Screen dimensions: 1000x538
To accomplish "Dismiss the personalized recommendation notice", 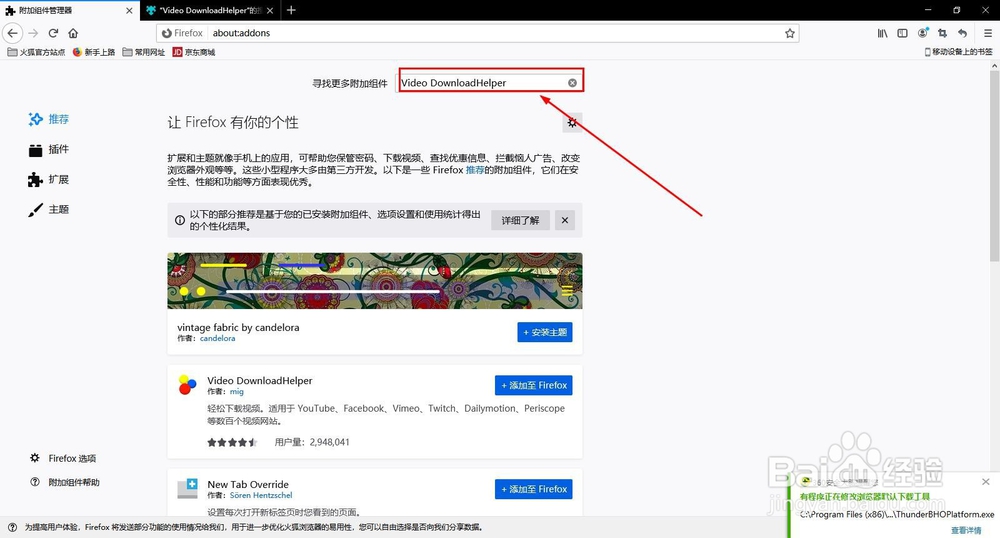I will tap(565, 221).
